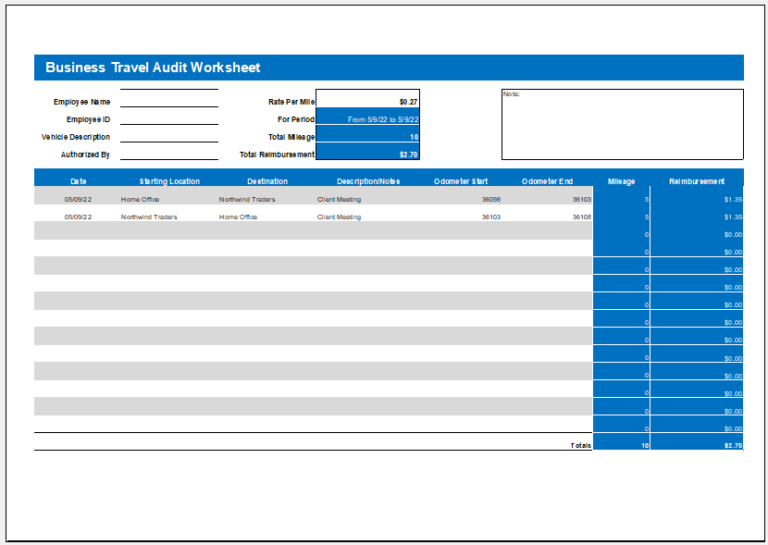
Task: Select the Employee Name input line
Action: click(169, 98)
